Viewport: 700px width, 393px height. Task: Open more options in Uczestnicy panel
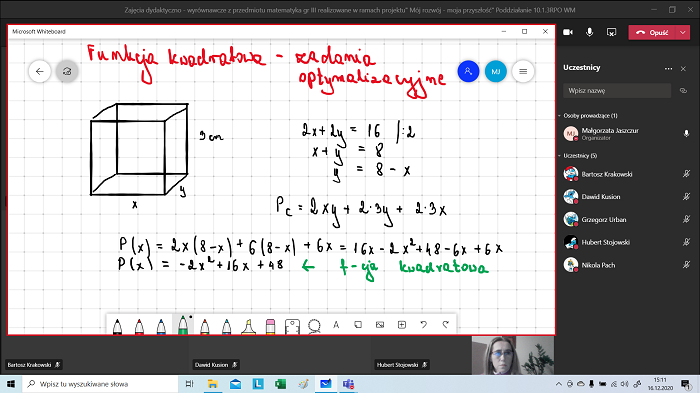[x=668, y=68]
